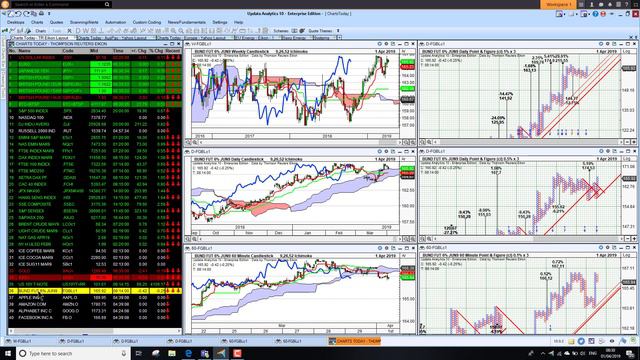Select the highlighted BUND FUT row
This screenshot has width=640, height=360.
click(x=95, y=291)
